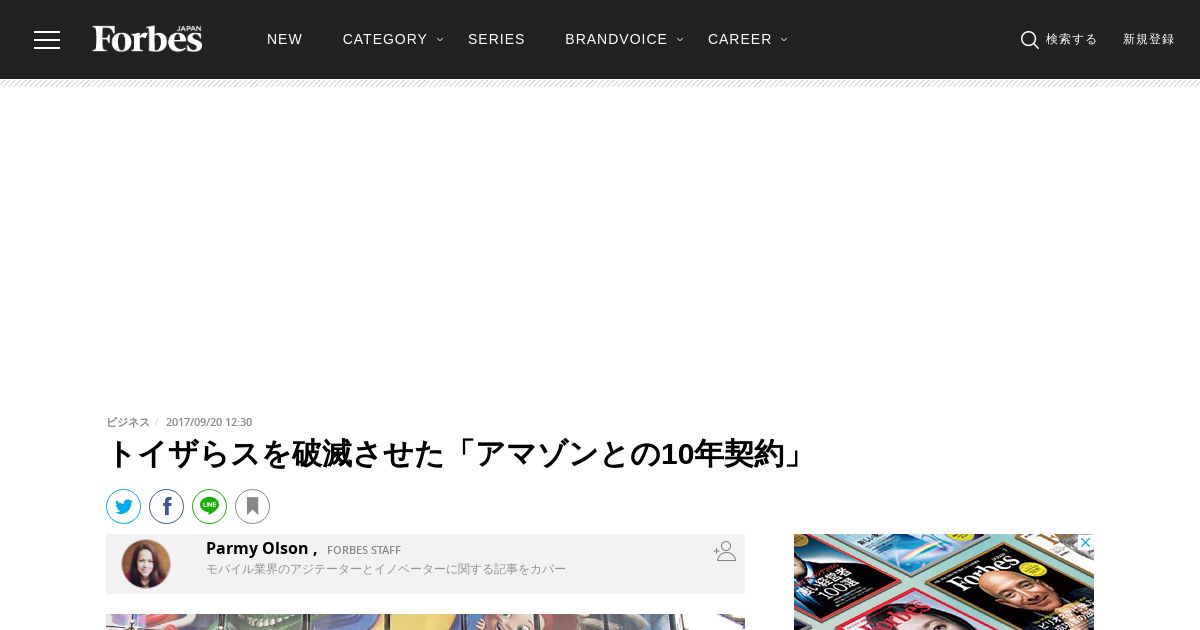Click the date 2017/09/20 12:30
The height and width of the screenshot is (630, 1200).
coord(209,422)
